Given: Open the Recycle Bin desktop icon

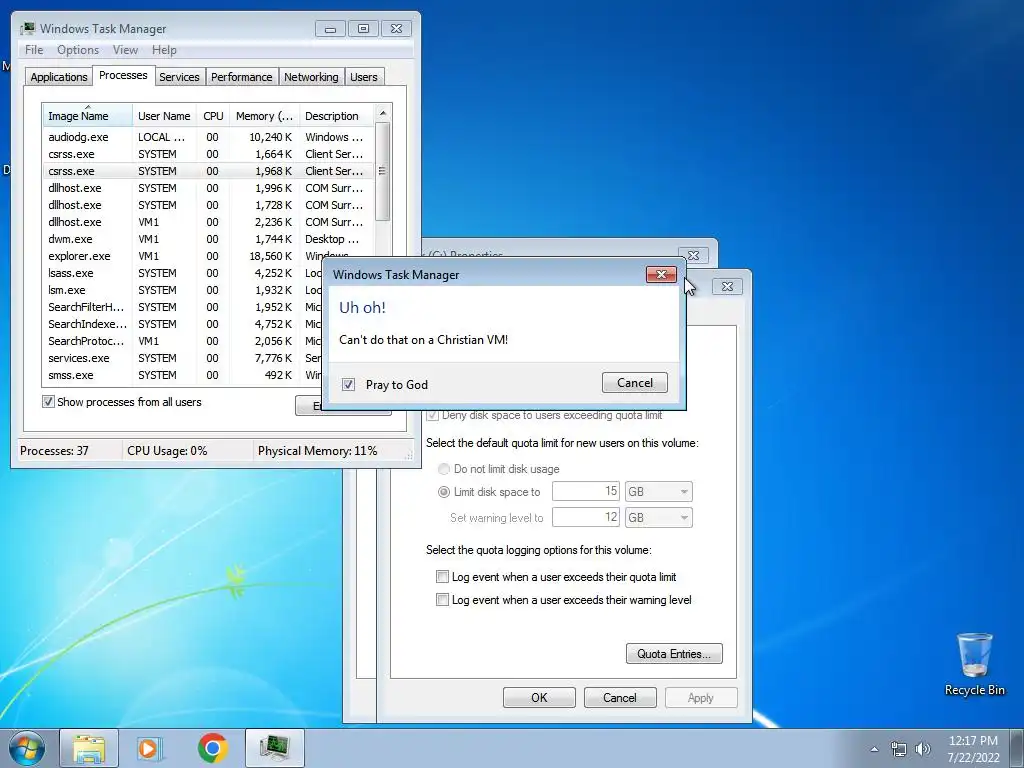Looking at the screenshot, I should [x=974, y=664].
